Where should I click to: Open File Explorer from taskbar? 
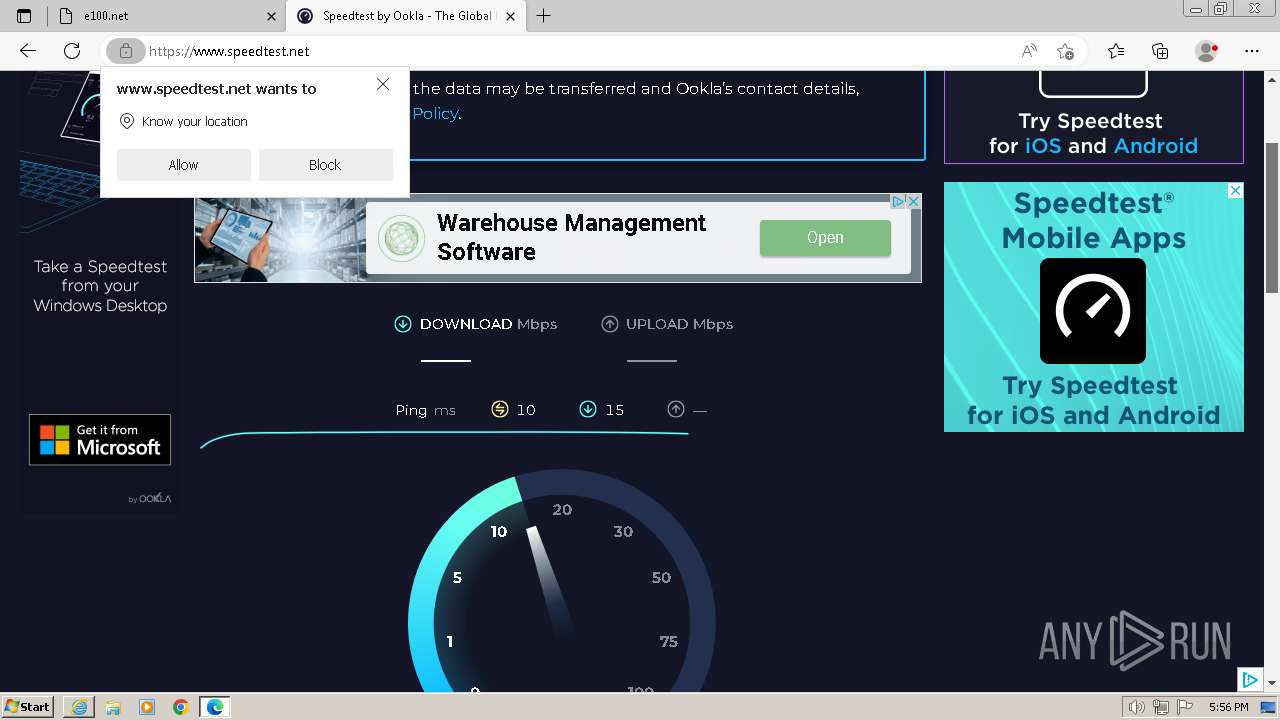tap(113, 707)
